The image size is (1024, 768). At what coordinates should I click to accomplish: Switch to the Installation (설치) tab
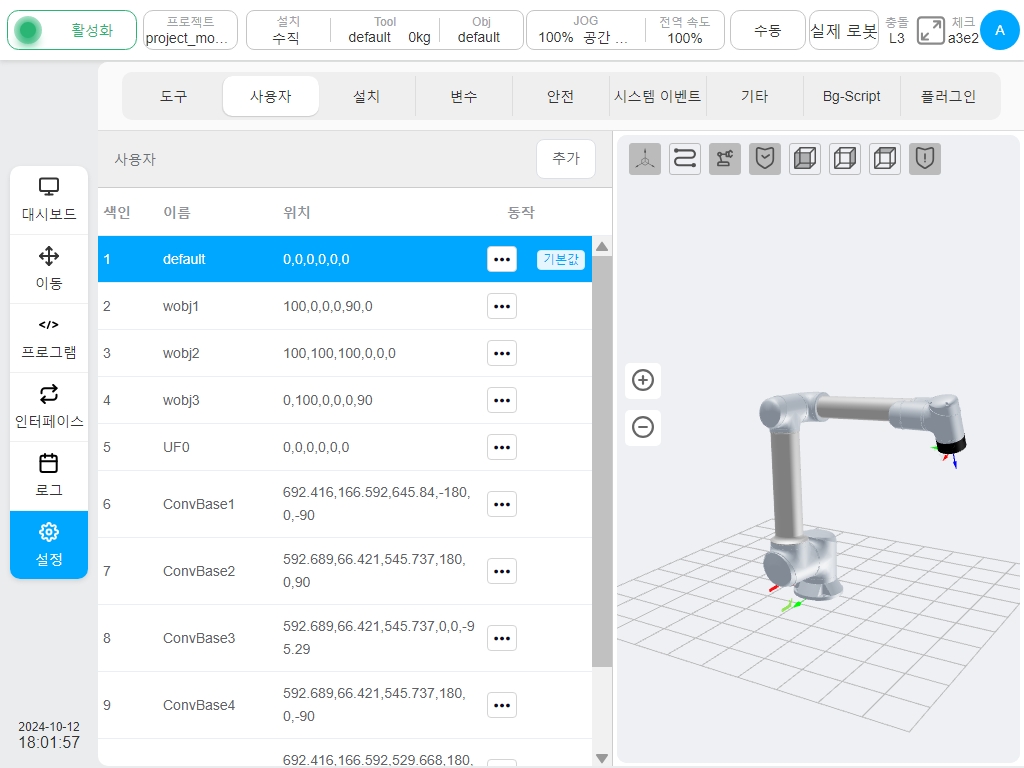366,96
